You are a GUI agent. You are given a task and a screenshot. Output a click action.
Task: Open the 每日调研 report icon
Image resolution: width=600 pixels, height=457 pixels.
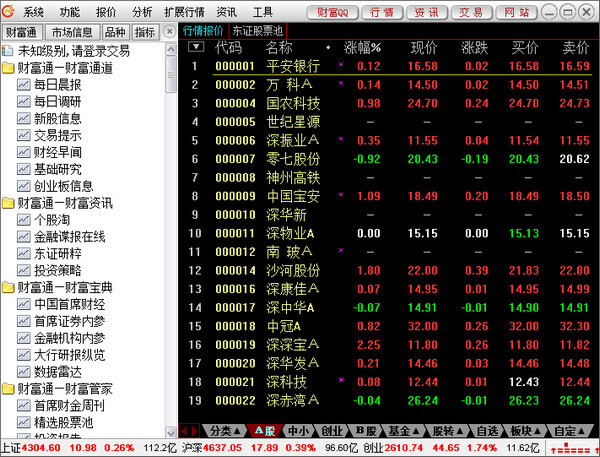(23, 101)
